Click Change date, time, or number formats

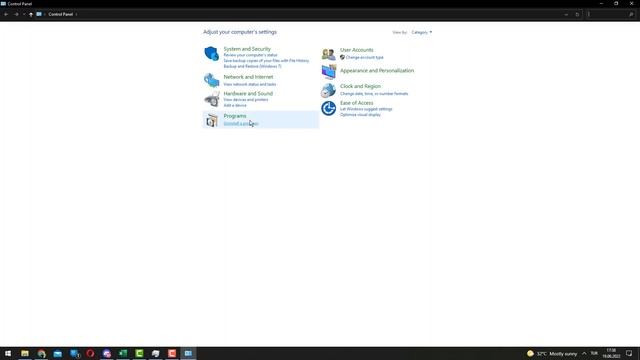(374, 94)
